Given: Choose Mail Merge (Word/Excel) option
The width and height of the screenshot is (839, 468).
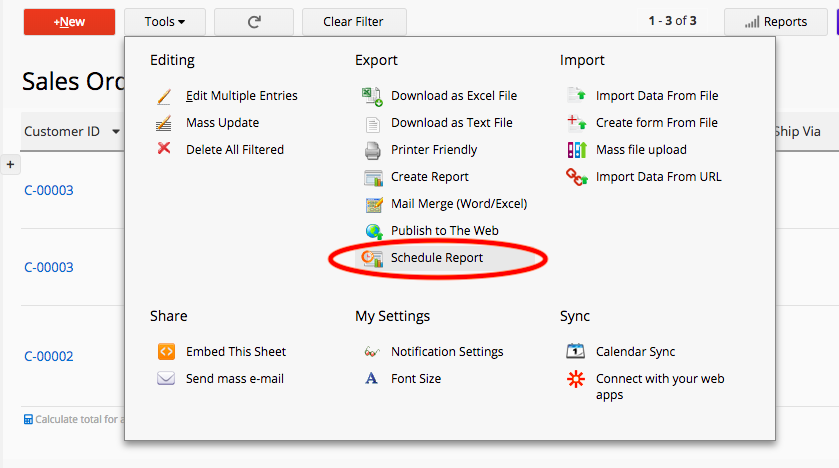Looking at the screenshot, I should (458, 204).
